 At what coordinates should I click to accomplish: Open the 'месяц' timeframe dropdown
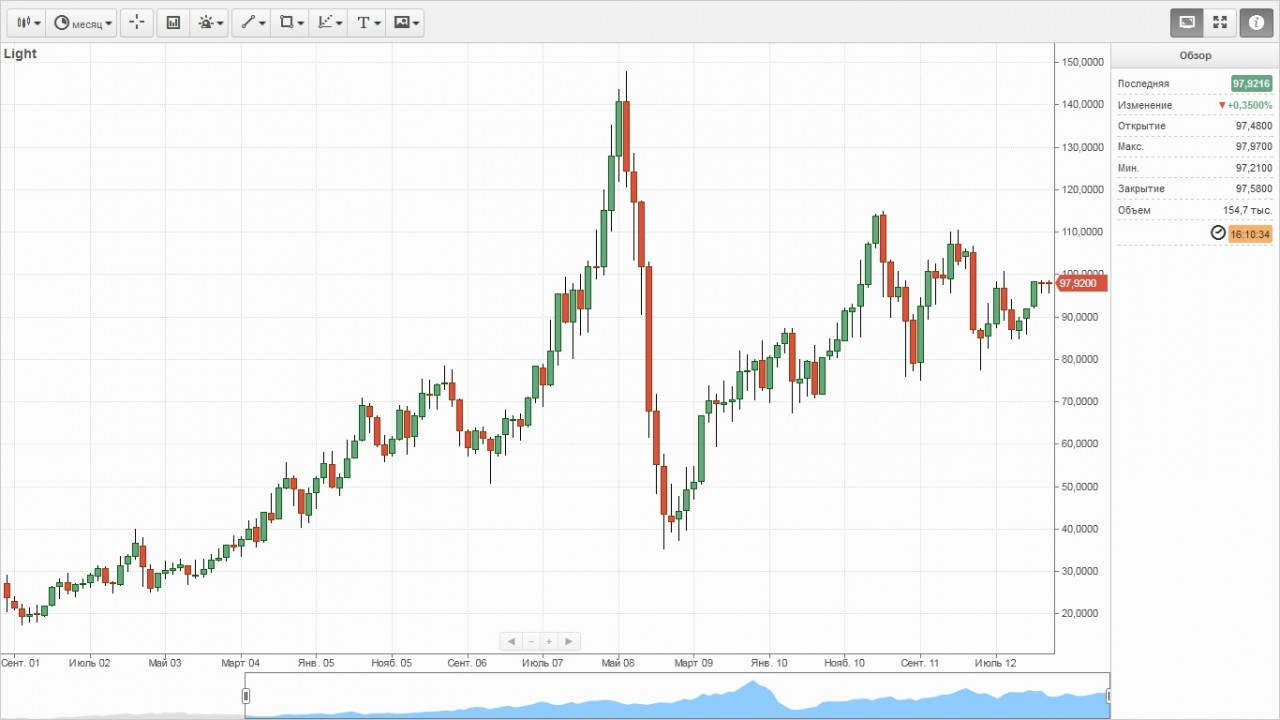pos(84,22)
